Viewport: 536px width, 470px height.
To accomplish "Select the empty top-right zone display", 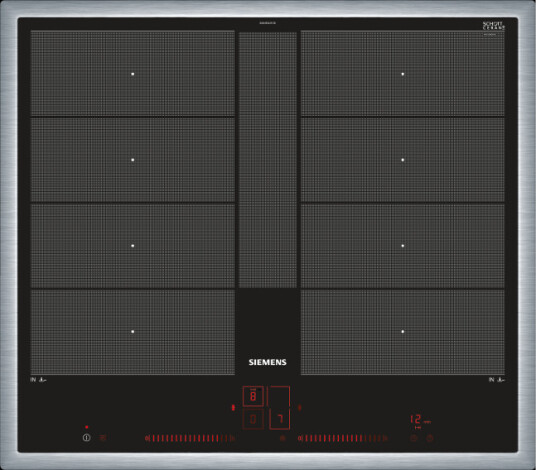I will pos(278,396).
